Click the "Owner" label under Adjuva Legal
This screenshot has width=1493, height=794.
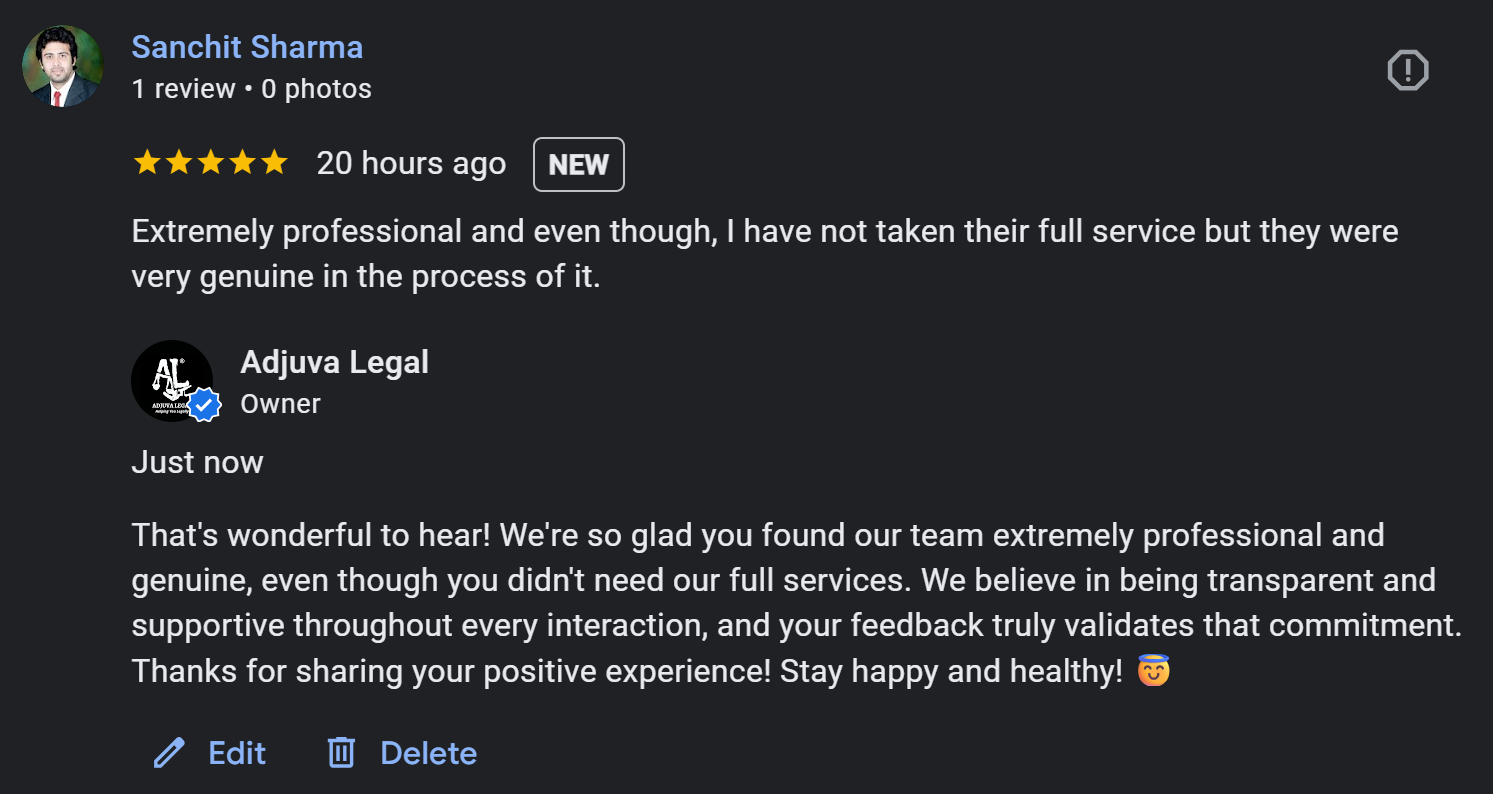tap(280, 404)
